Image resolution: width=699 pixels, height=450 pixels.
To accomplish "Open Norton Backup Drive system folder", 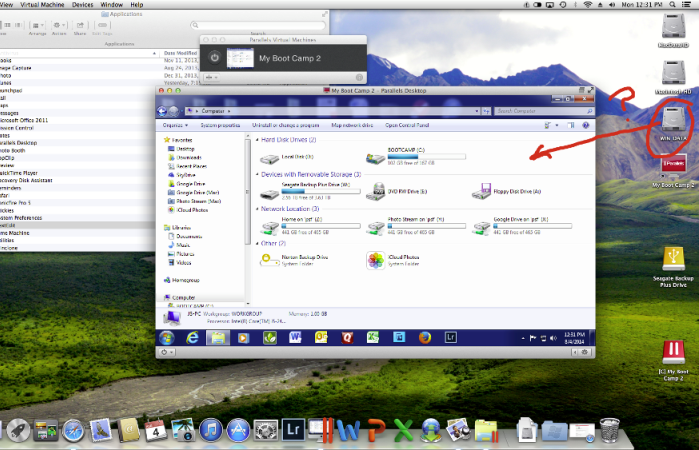I will (294, 260).
